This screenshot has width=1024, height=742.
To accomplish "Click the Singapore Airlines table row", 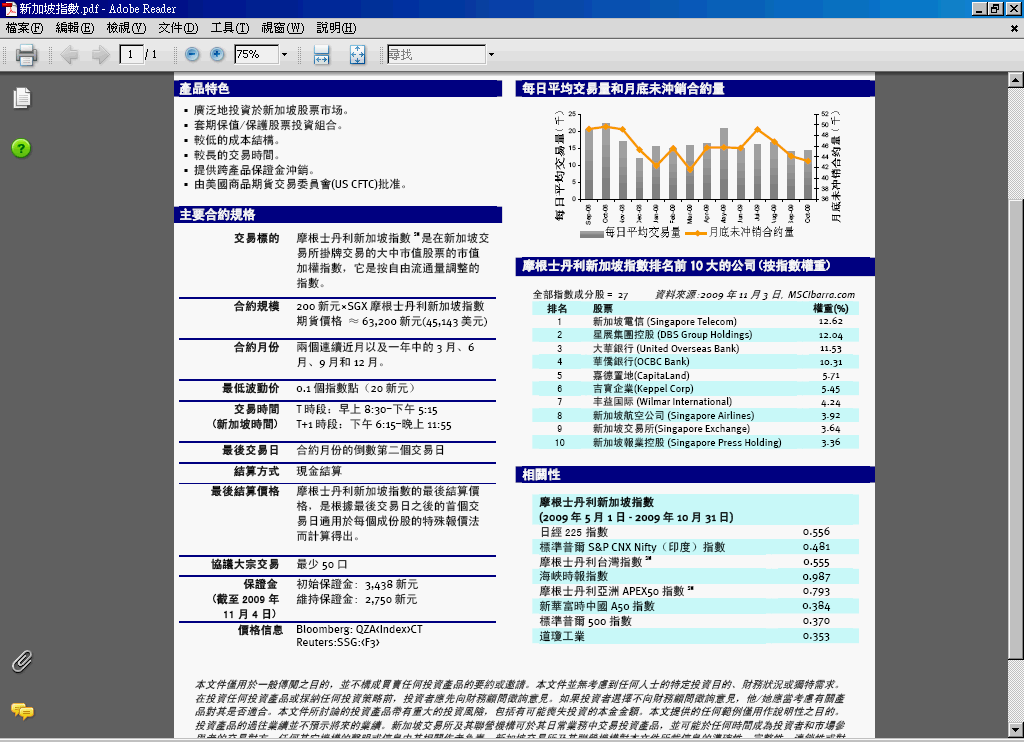I will click(696, 415).
